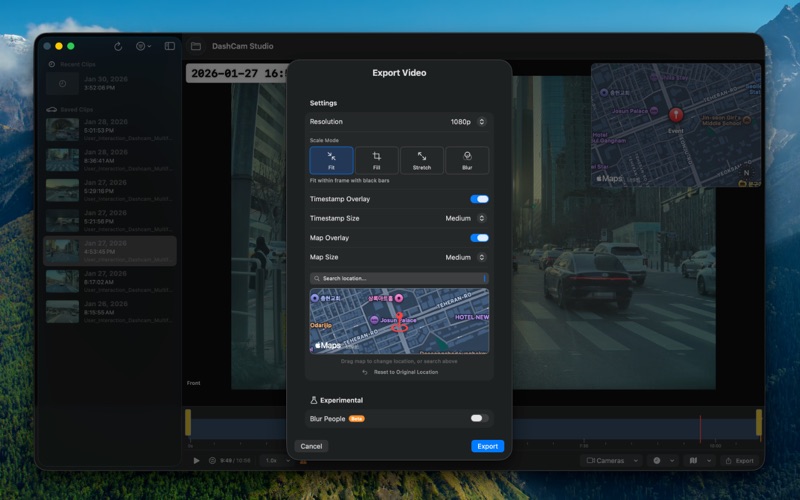Screen dimensions: 800x500
Task: Click the Search location field
Action: (x=399, y=279)
